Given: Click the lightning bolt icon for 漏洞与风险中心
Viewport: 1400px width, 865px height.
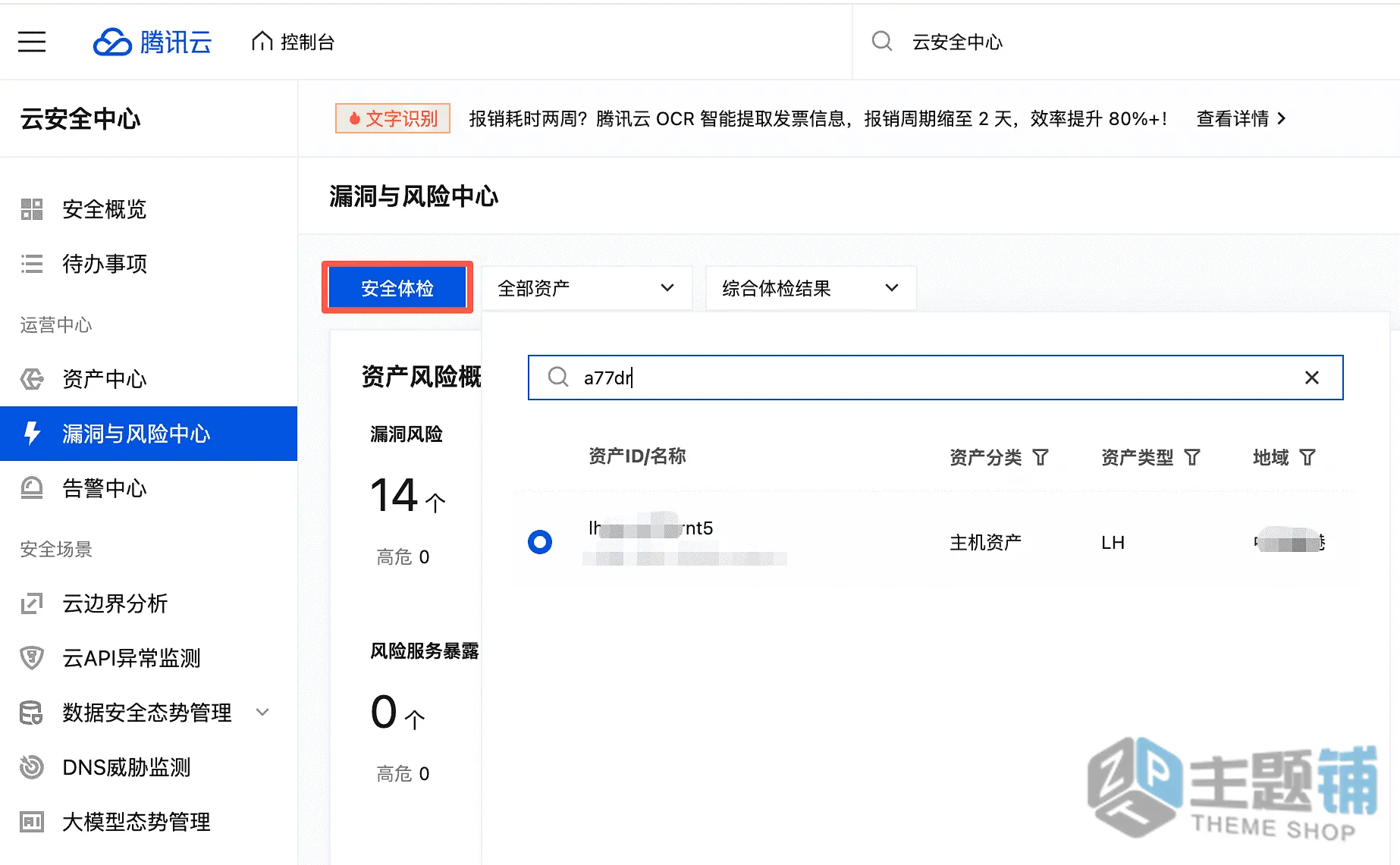Looking at the screenshot, I should [x=32, y=434].
